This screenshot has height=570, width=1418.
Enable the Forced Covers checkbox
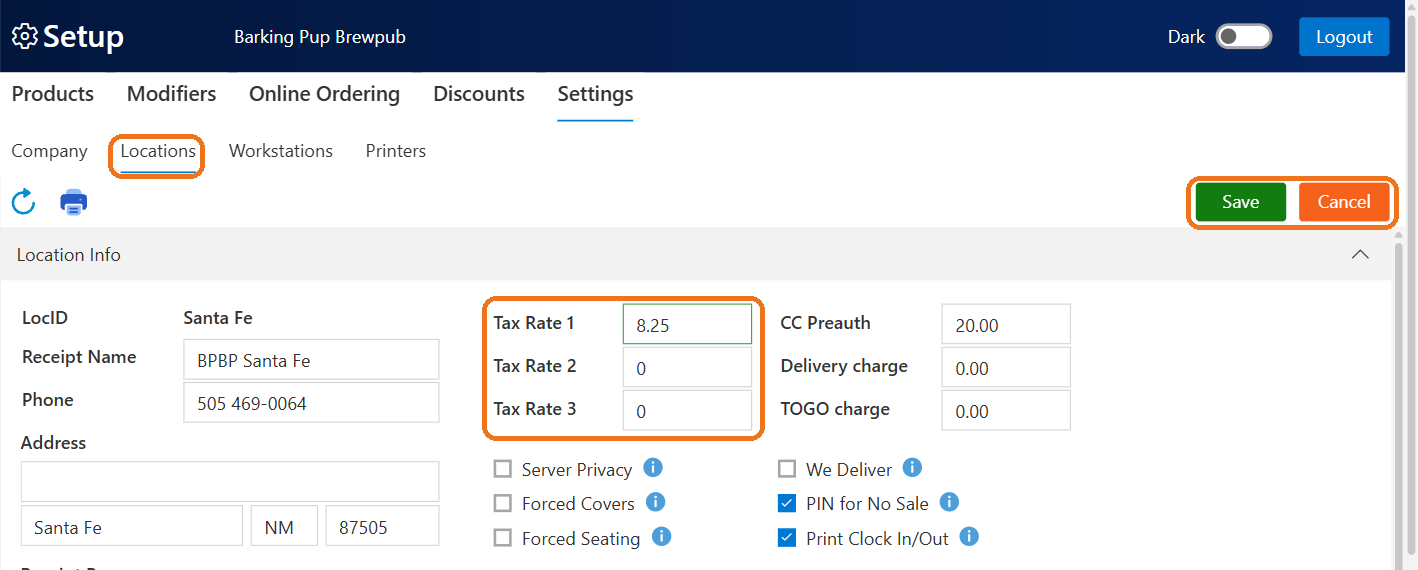(503, 503)
